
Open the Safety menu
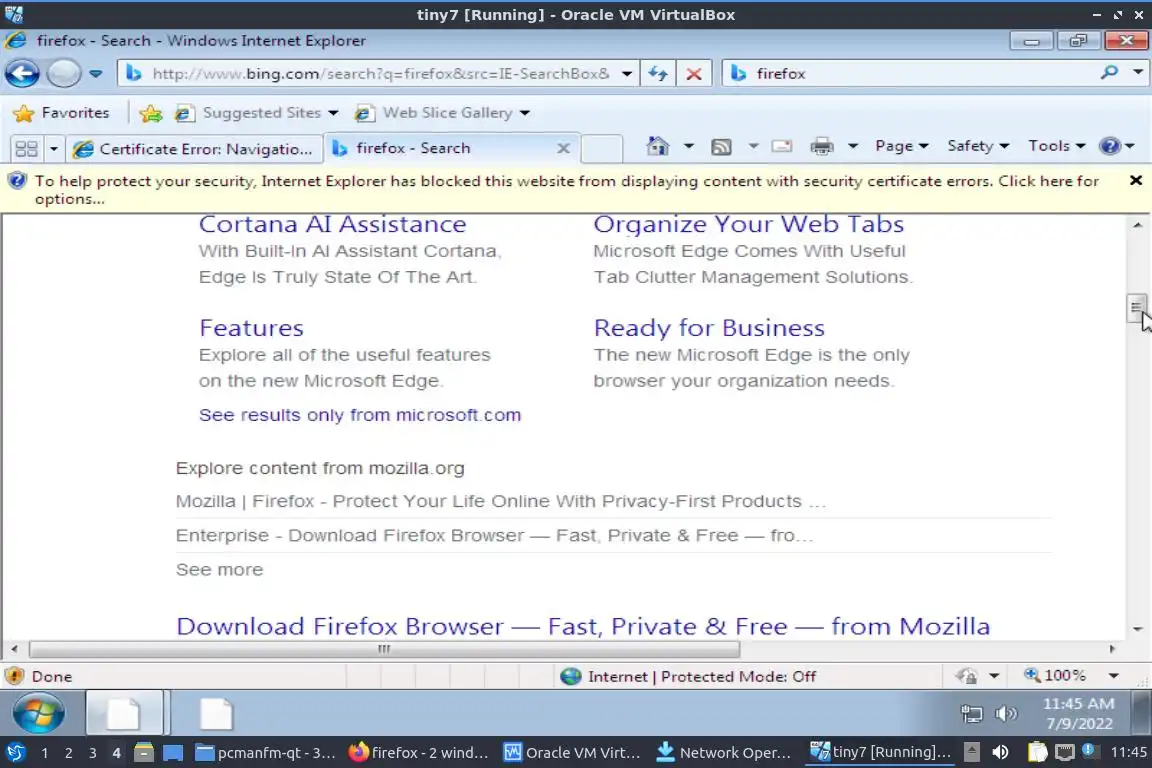tap(978, 146)
